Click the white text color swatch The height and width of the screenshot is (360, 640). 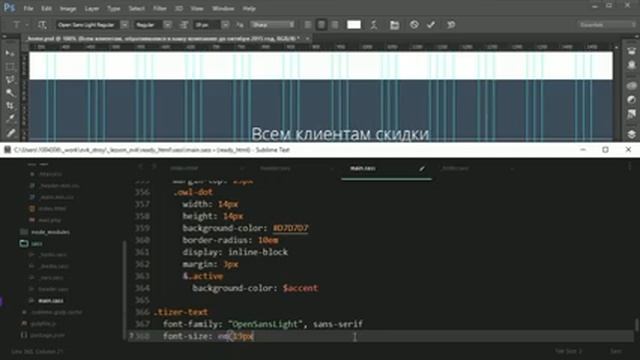click(x=353, y=25)
